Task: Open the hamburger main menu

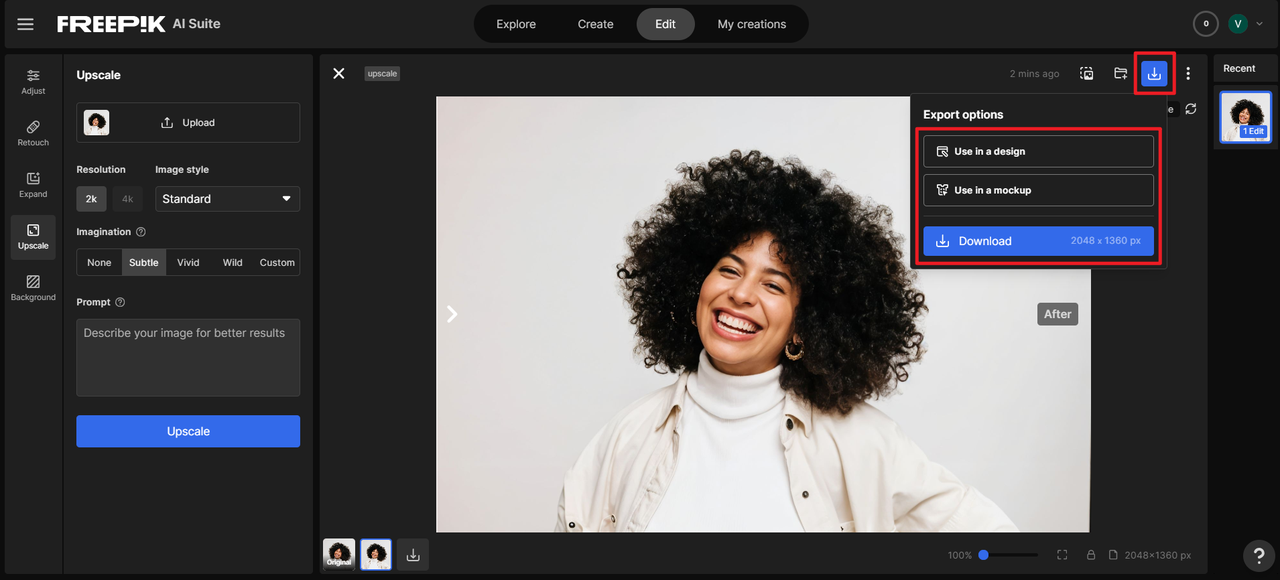Action: coord(25,24)
